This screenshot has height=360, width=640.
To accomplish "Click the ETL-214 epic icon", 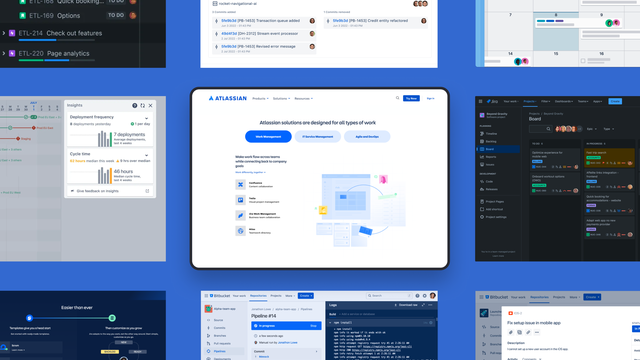I will (12, 33).
